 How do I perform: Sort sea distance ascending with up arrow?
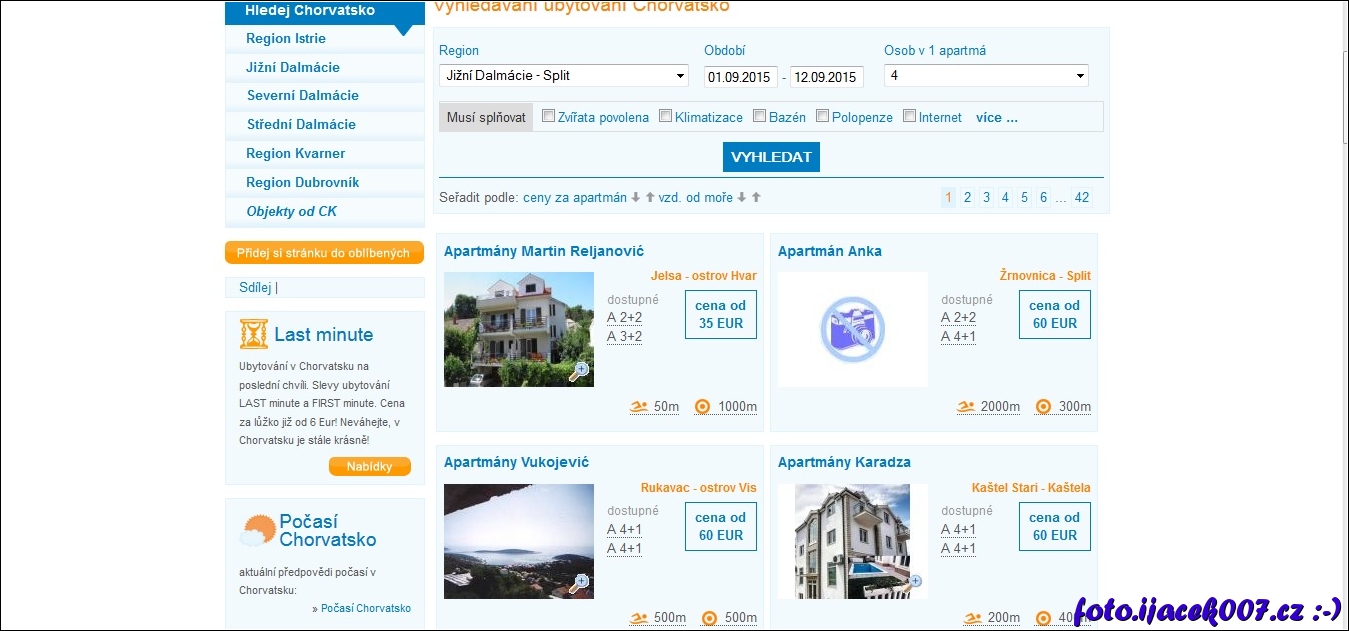756,198
